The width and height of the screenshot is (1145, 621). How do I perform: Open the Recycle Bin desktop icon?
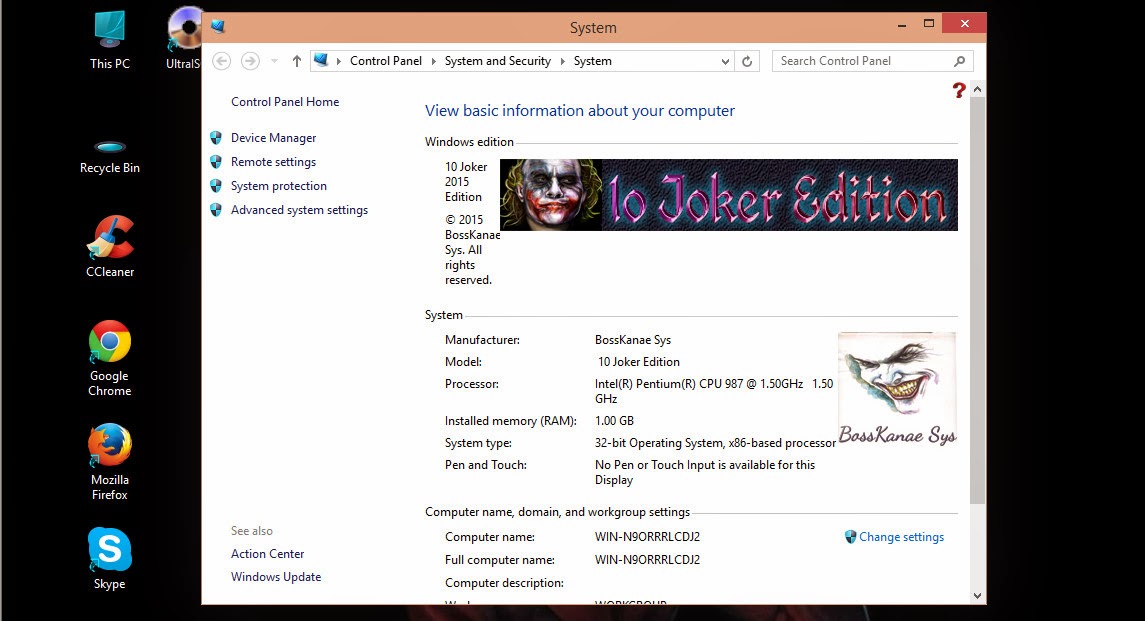(x=110, y=157)
